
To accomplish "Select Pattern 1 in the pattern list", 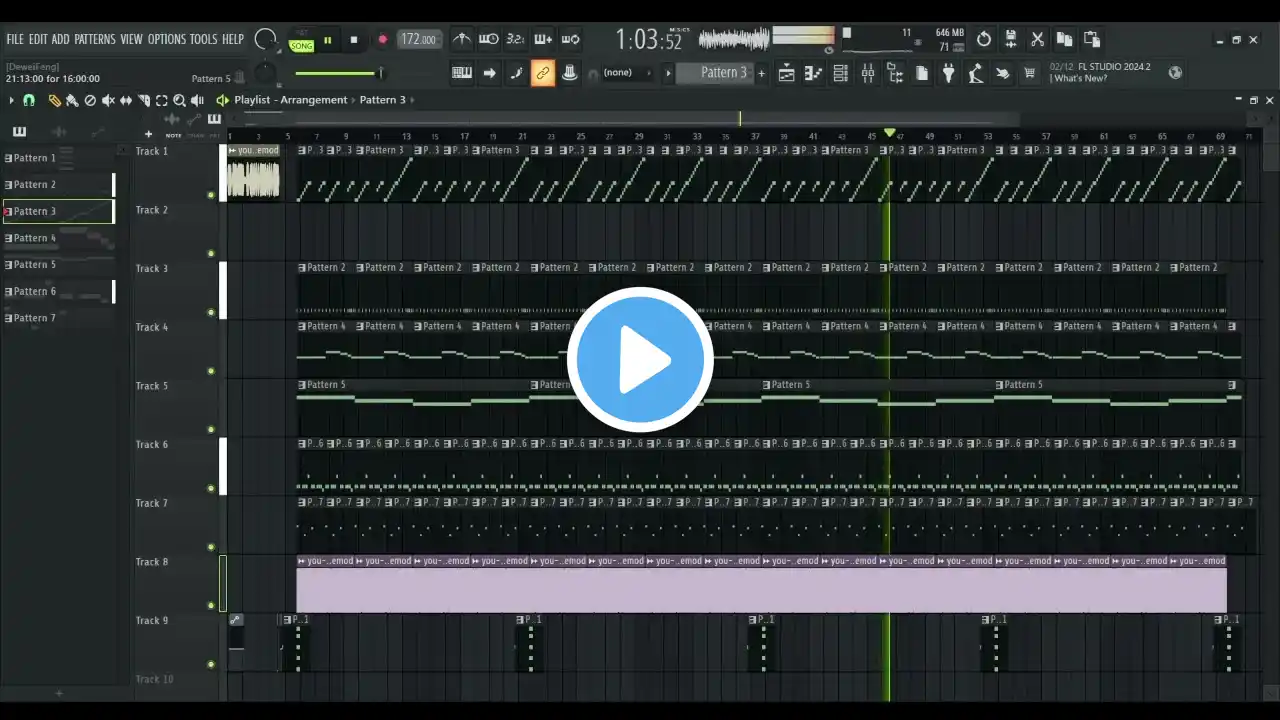I will pyautogui.click(x=58, y=158).
